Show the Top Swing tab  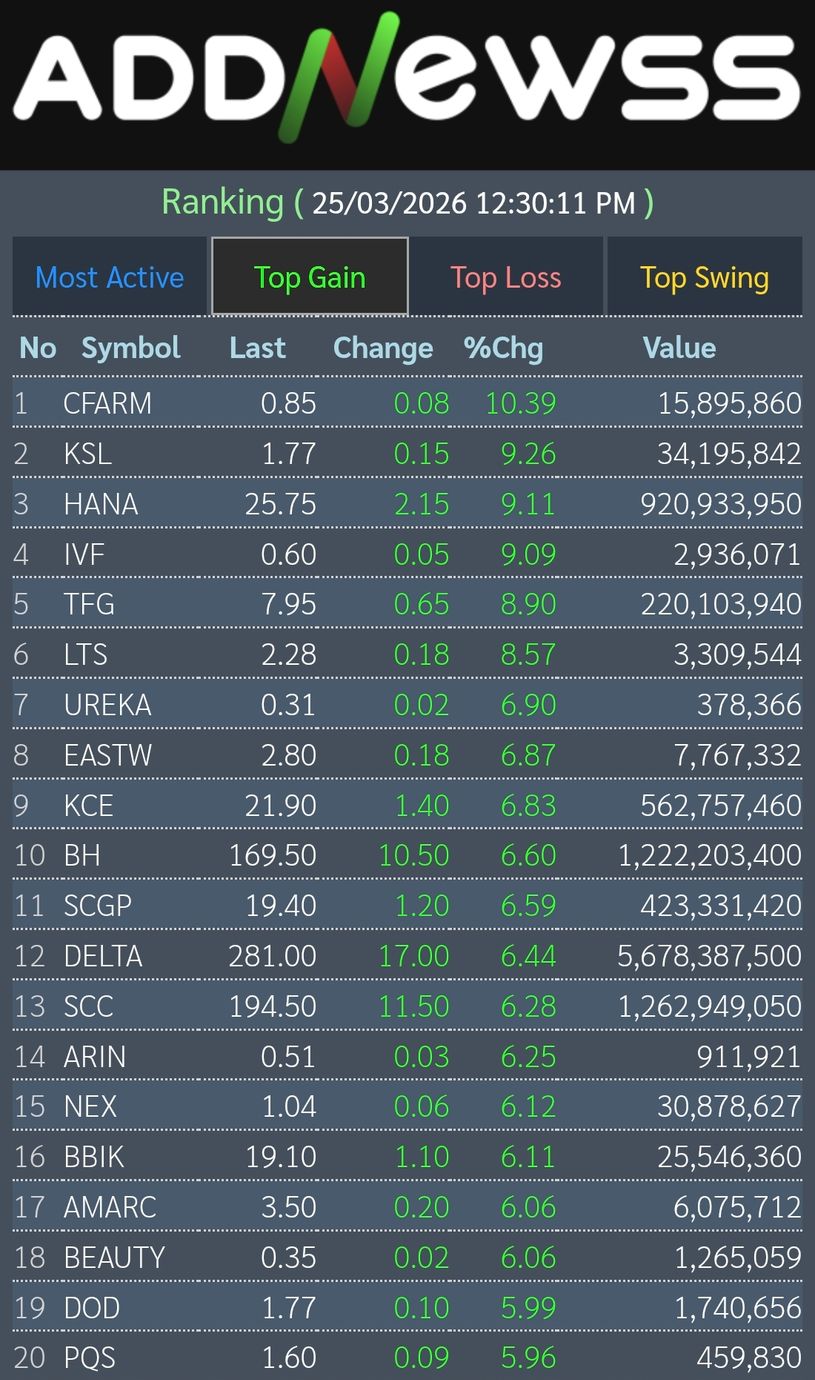pyautogui.click(x=704, y=277)
